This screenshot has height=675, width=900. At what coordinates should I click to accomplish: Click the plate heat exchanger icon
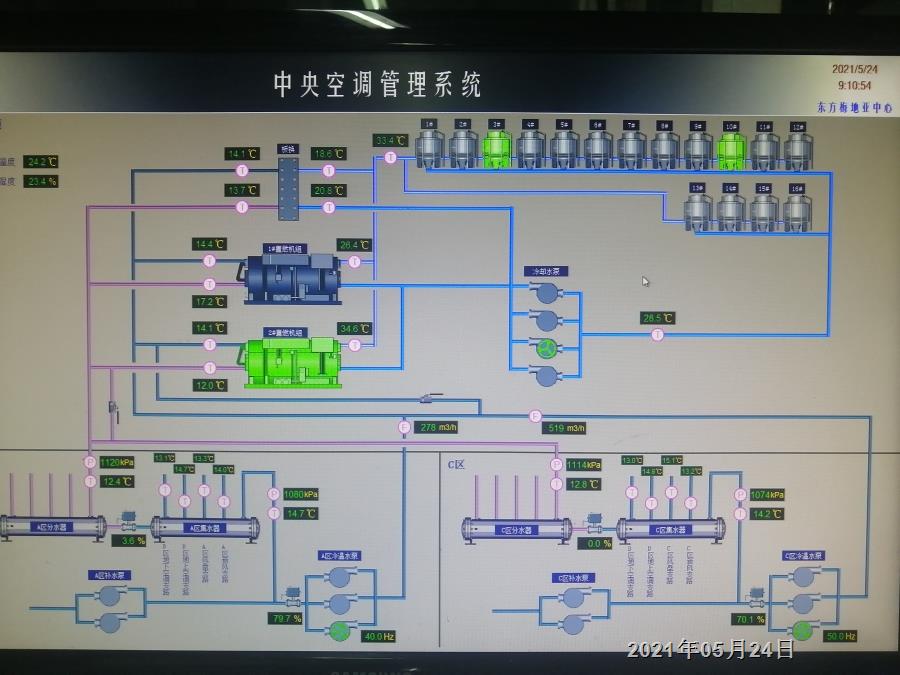pos(288,189)
